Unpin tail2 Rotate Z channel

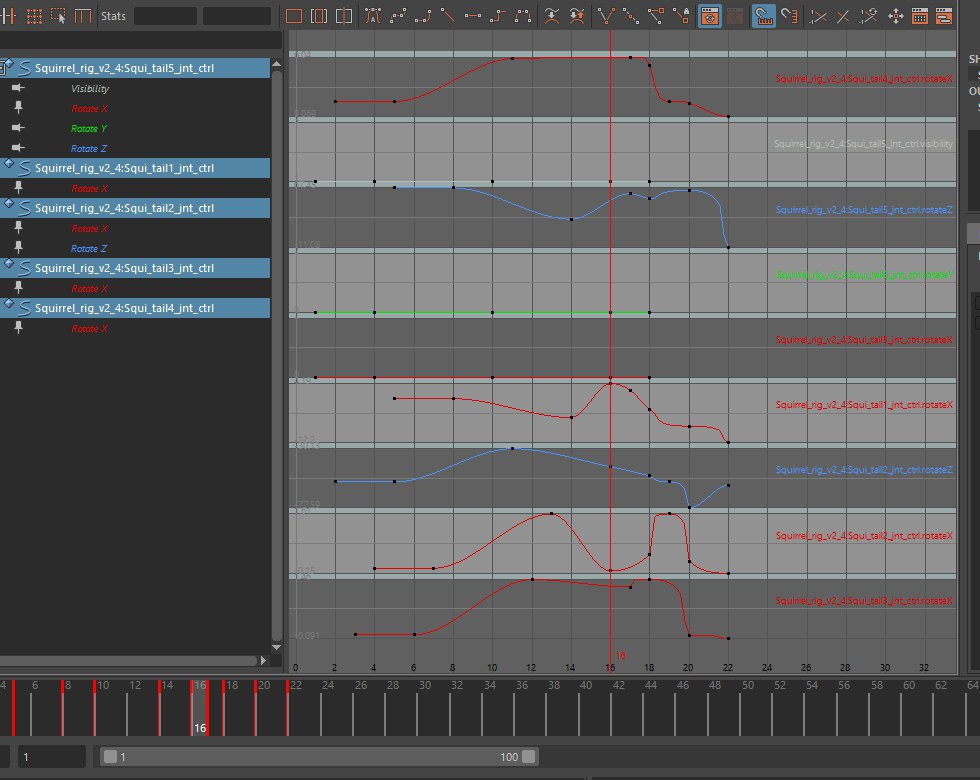pos(18,248)
